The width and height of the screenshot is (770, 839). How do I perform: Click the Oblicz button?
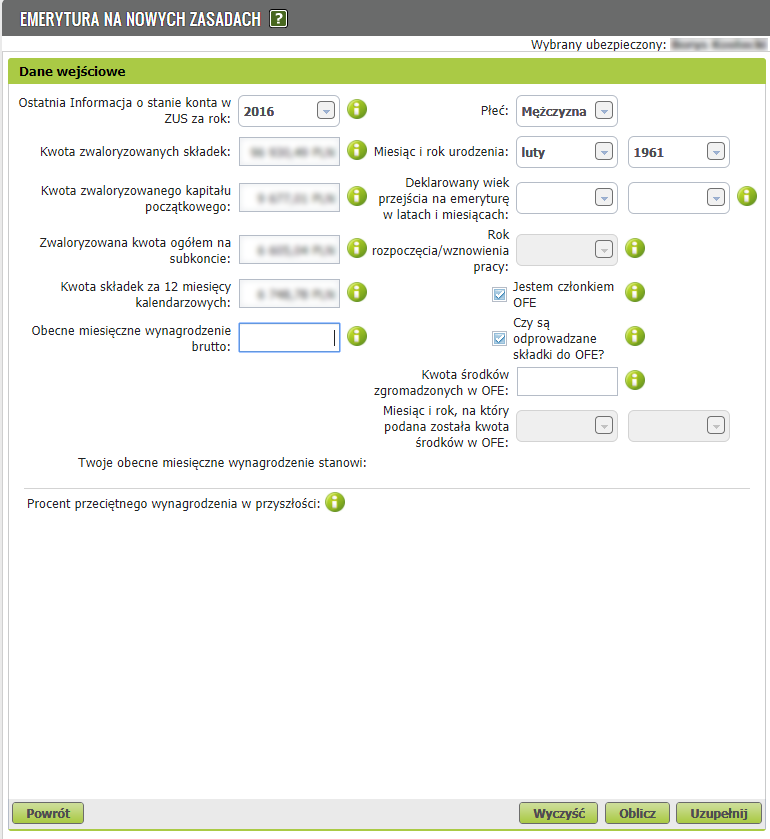pyautogui.click(x=637, y=813)
